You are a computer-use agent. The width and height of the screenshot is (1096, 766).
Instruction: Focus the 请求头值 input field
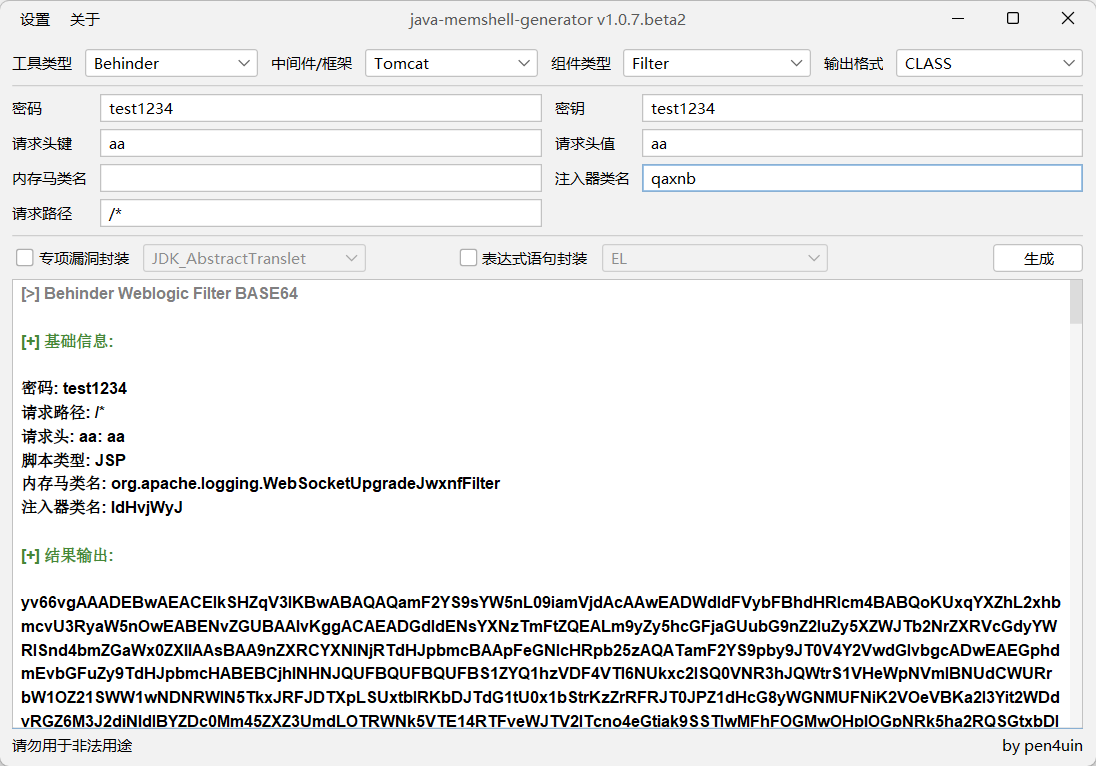click(863, 143)
